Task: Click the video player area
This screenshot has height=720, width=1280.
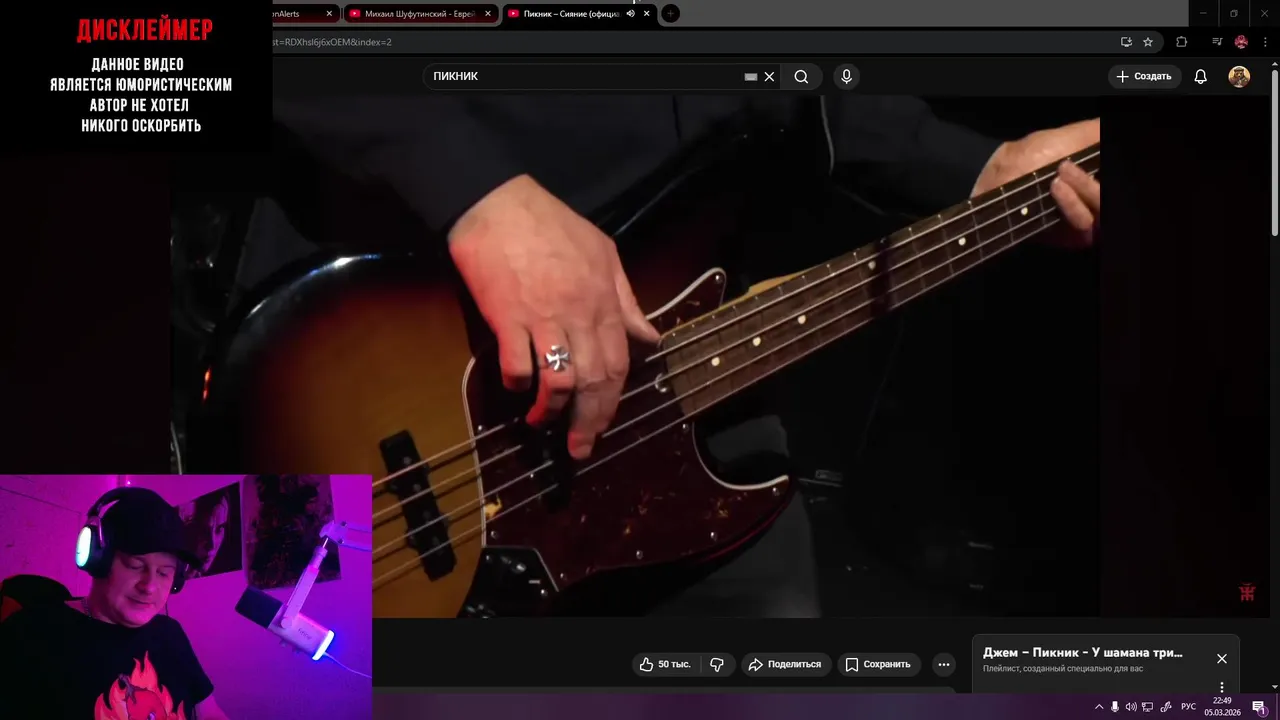Action: 635,357
